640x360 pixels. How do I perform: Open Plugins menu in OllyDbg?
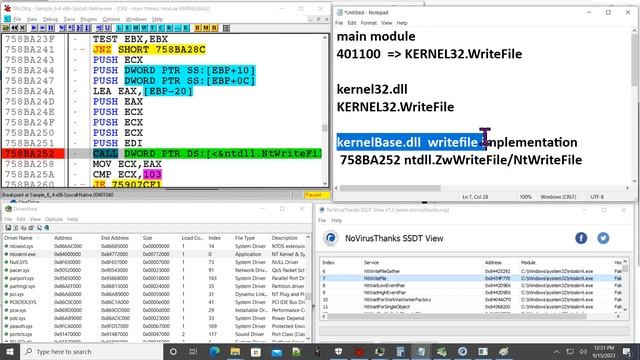89,19
